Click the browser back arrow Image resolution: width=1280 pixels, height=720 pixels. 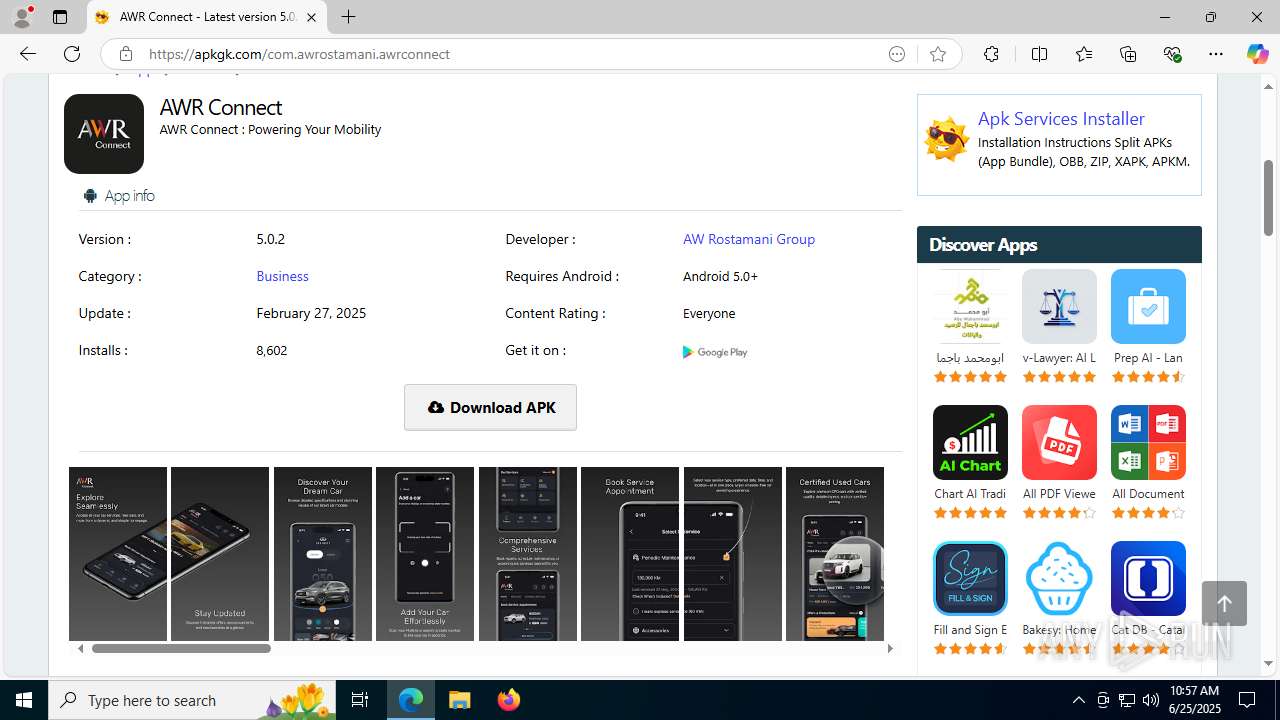28,54
